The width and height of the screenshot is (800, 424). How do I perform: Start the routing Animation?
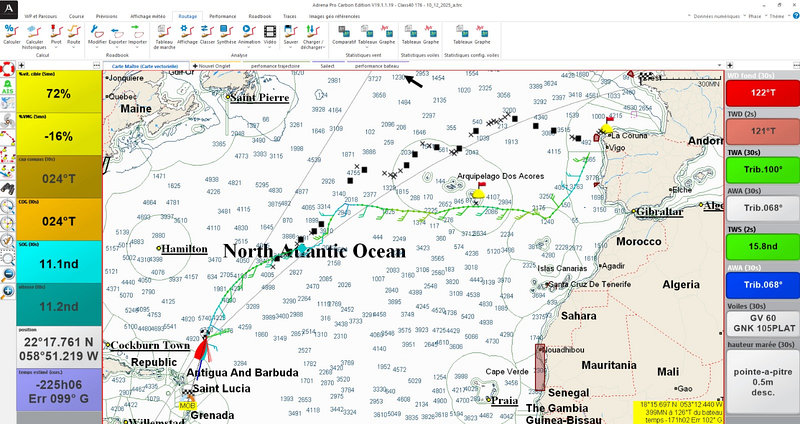[249, 32]
